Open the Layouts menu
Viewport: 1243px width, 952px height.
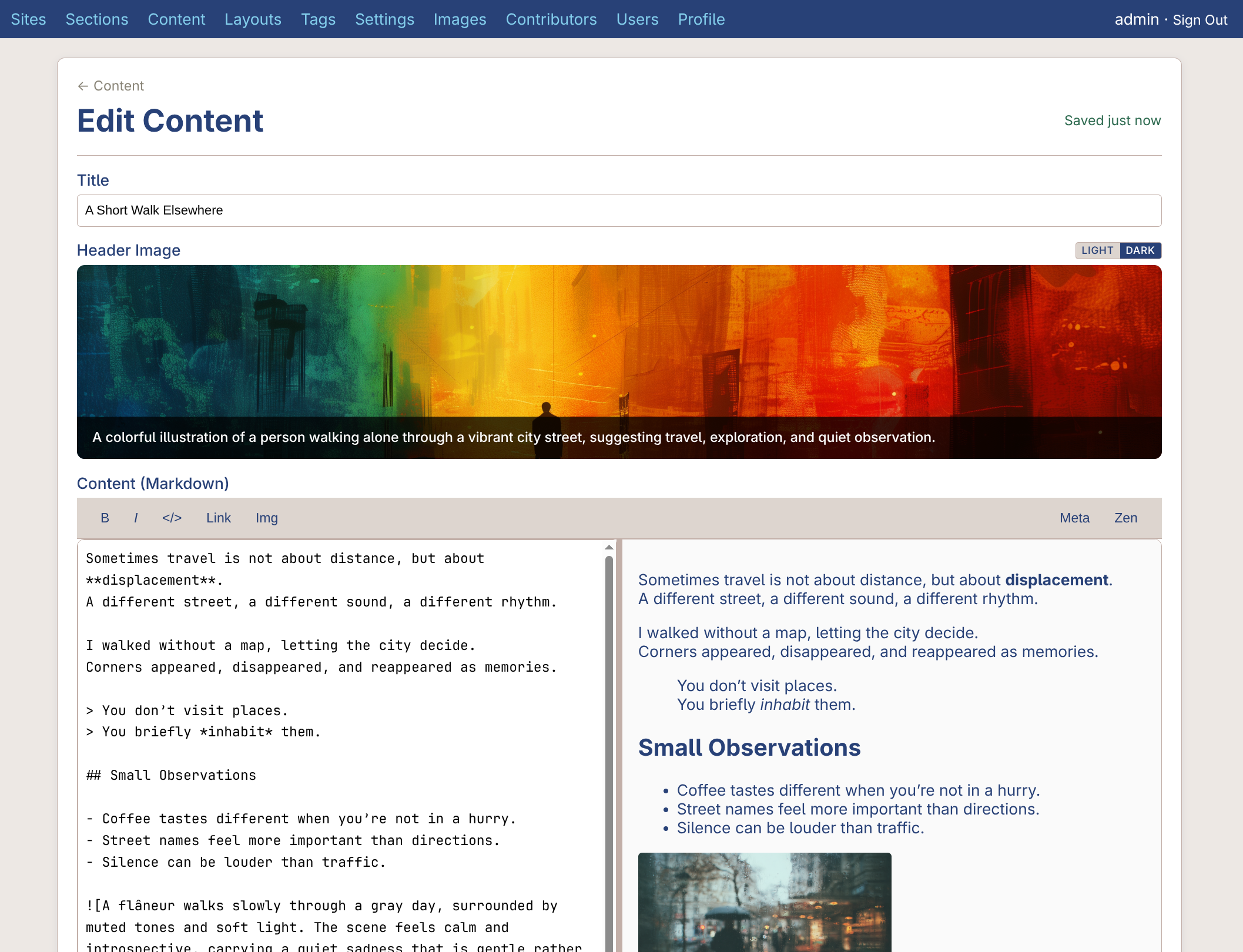point(253,19)
